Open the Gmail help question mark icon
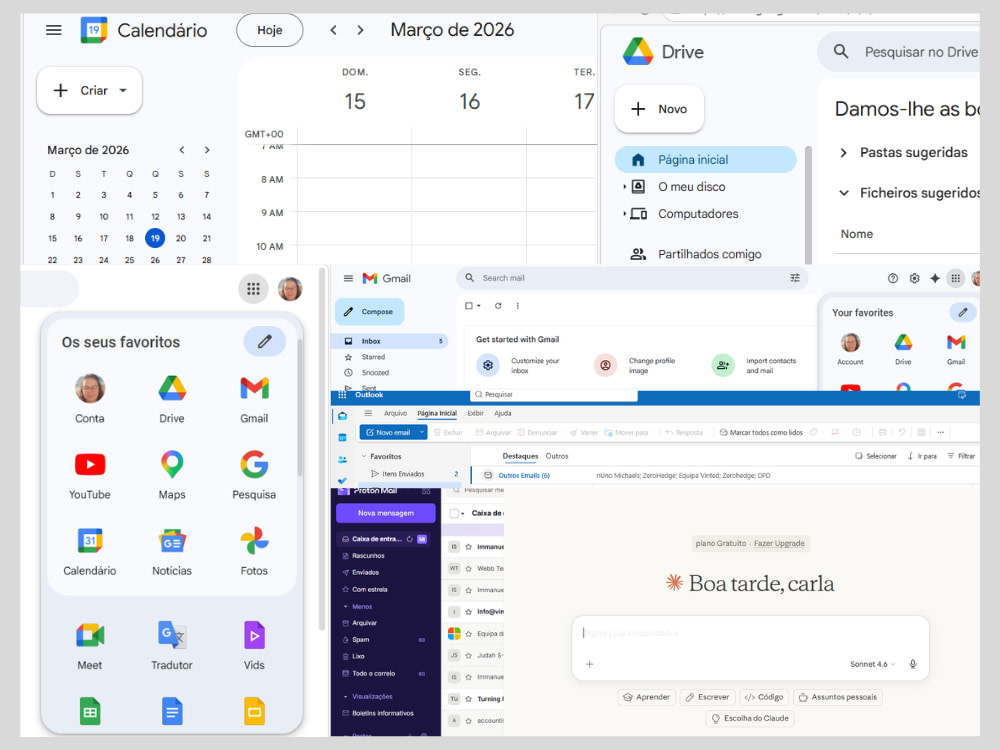Image resolution: width=1000 pixels, height=750 pixels. coord(892,278)
